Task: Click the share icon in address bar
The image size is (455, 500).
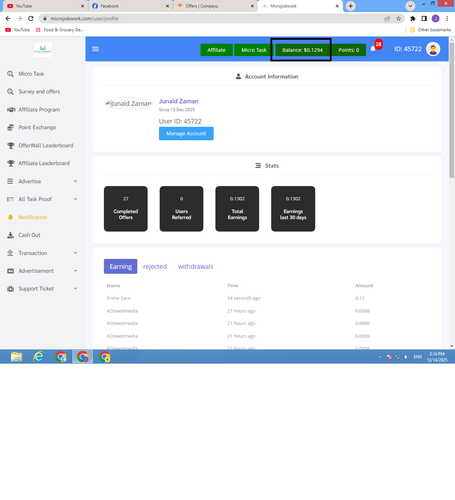Action: 387,19
